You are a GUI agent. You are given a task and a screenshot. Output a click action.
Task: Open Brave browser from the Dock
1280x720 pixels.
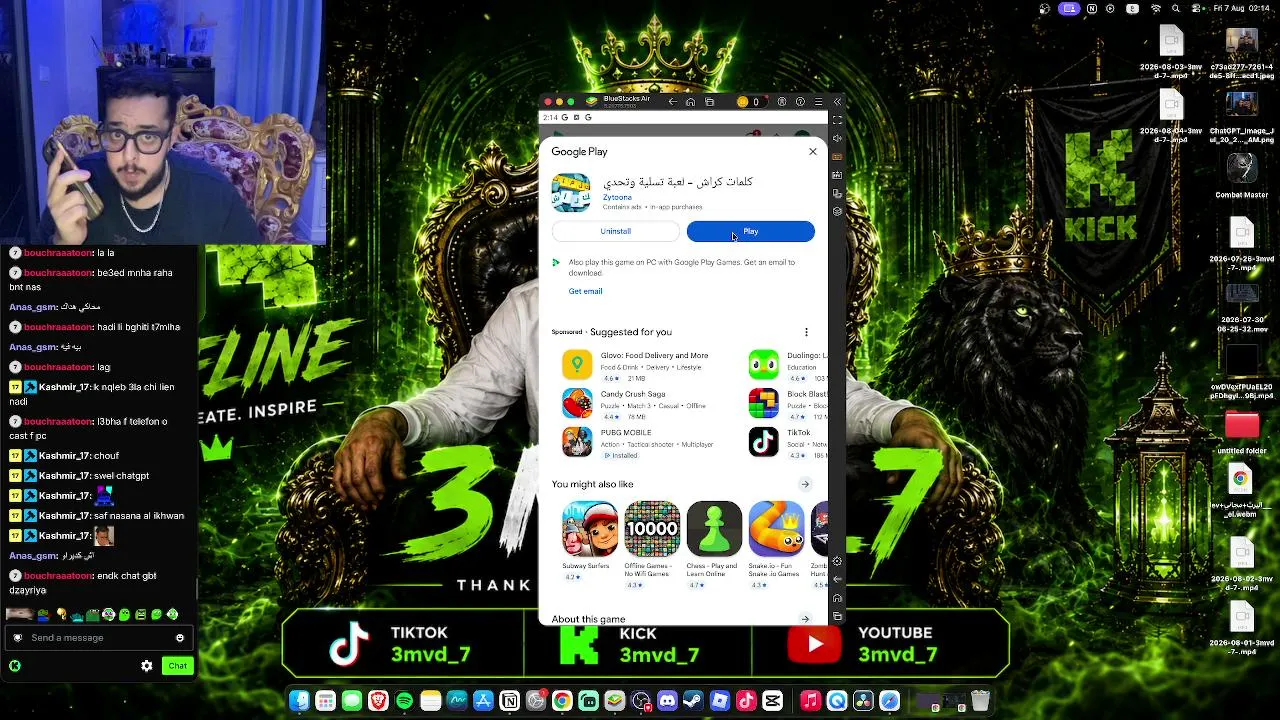pyautogui.click(x=378, y=701)
